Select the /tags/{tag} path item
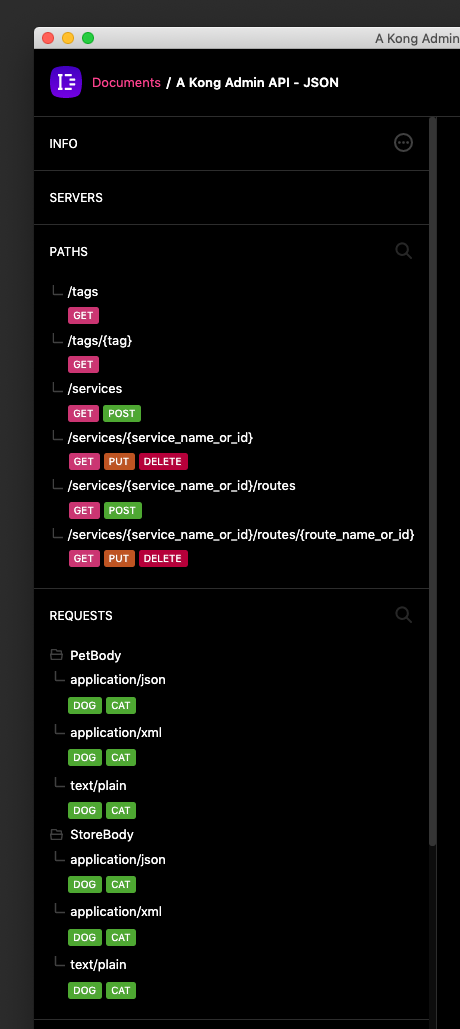The height and width of the screenshot is (1029, 460). [x=100, y=340]
